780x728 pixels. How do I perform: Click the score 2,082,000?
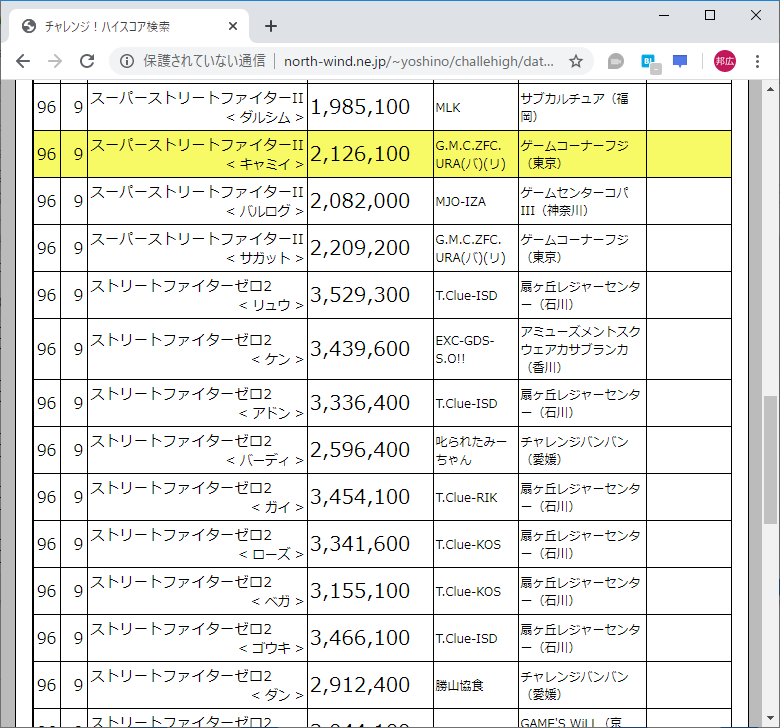(x=360, y=201)
